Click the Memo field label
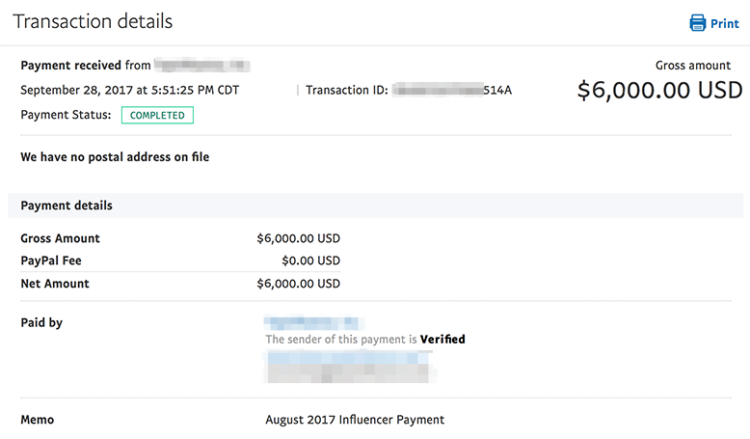Image resolution: width=750 pixels, height=439 pixels. (x=38, y=420)
